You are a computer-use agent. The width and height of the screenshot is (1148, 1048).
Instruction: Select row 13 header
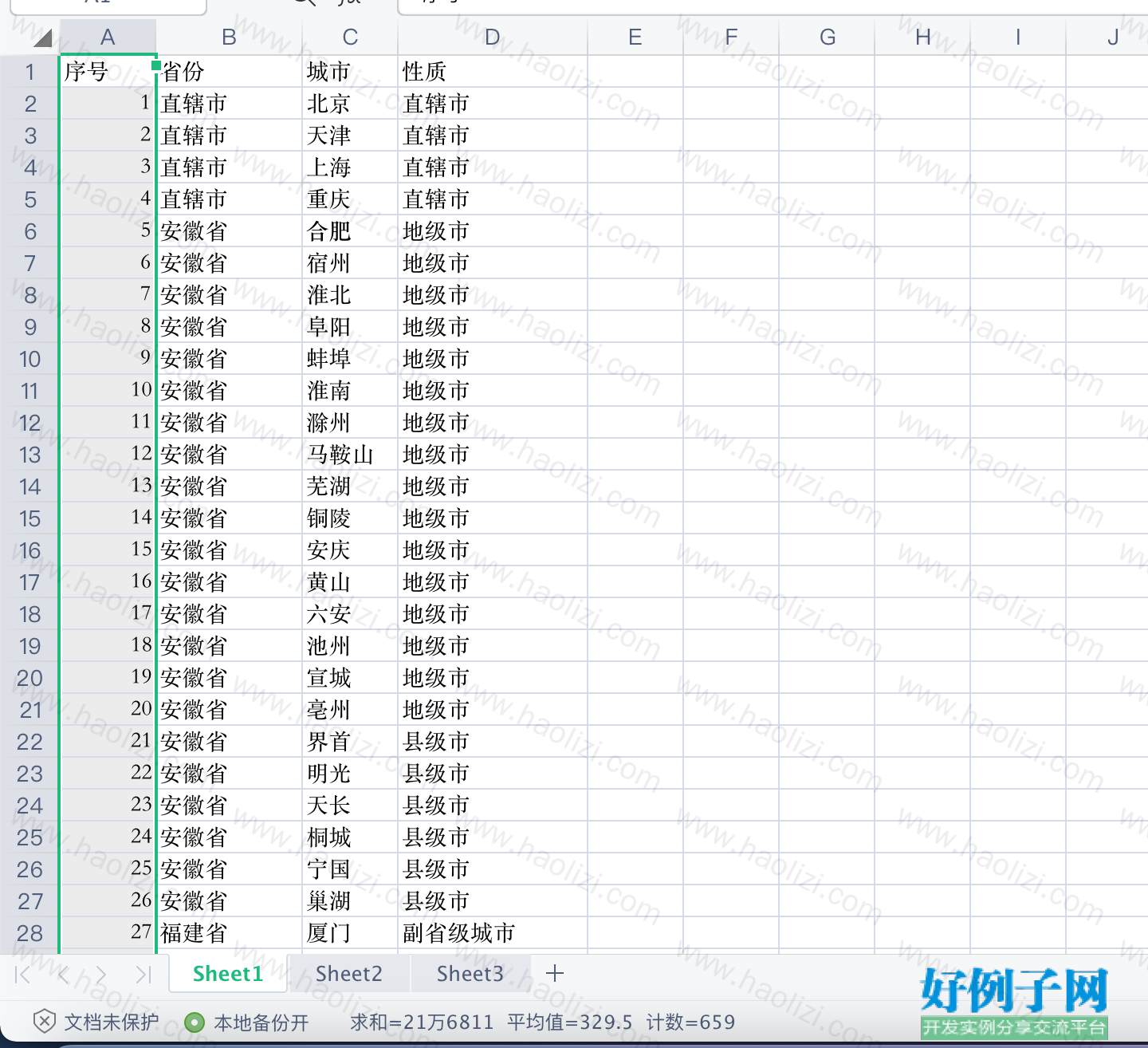(29, 455)
